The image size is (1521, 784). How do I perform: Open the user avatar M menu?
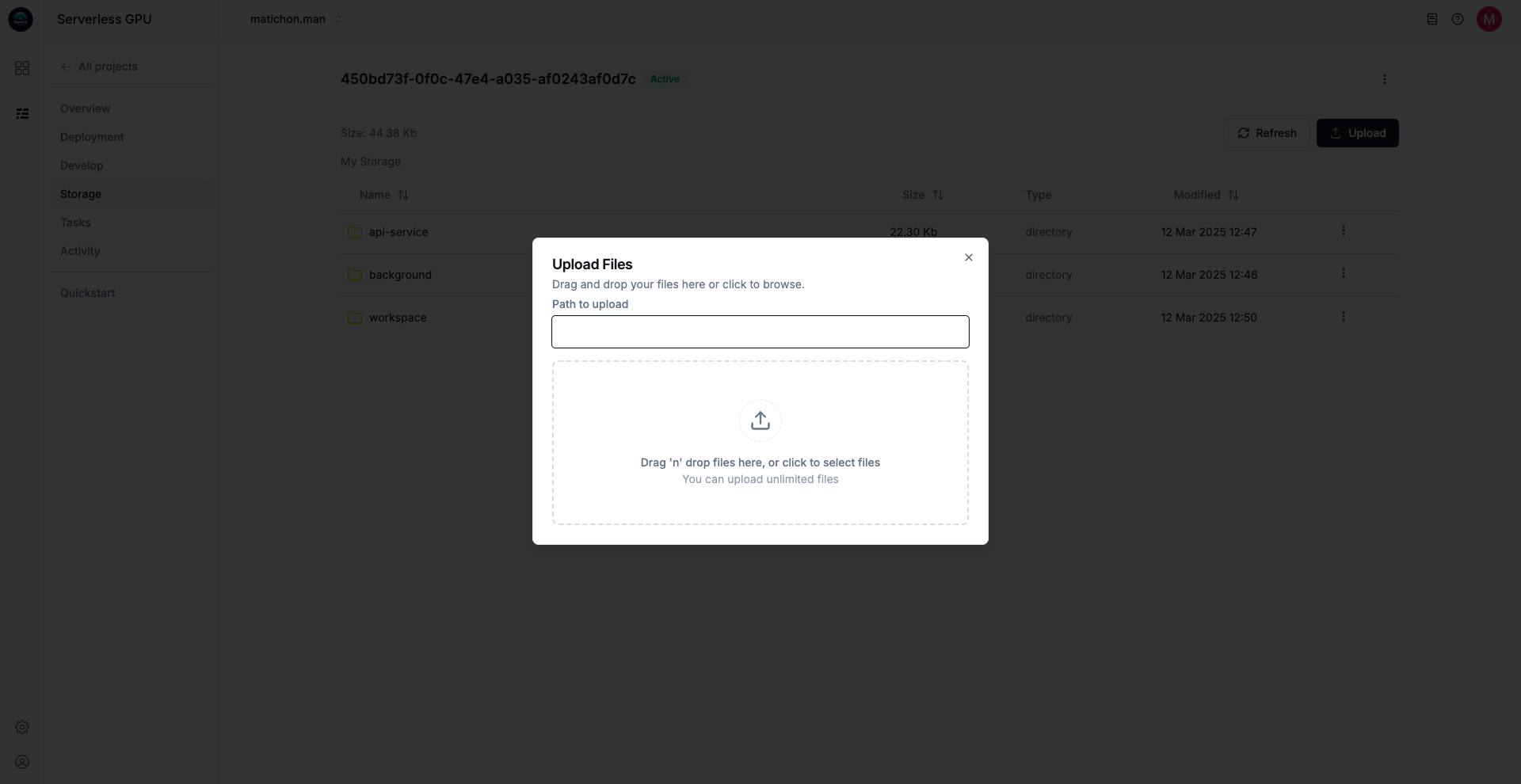click(1489, 19)
